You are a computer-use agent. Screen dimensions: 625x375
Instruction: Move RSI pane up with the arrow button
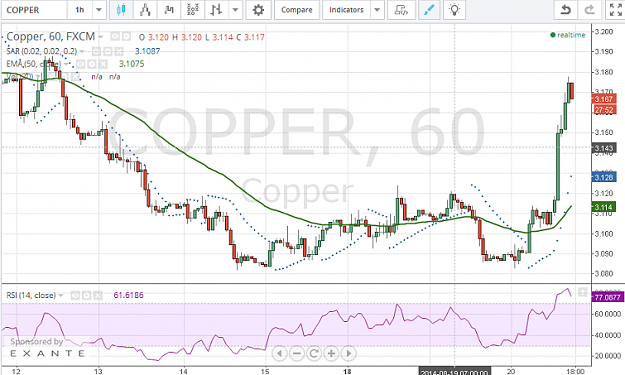(582, 292)
